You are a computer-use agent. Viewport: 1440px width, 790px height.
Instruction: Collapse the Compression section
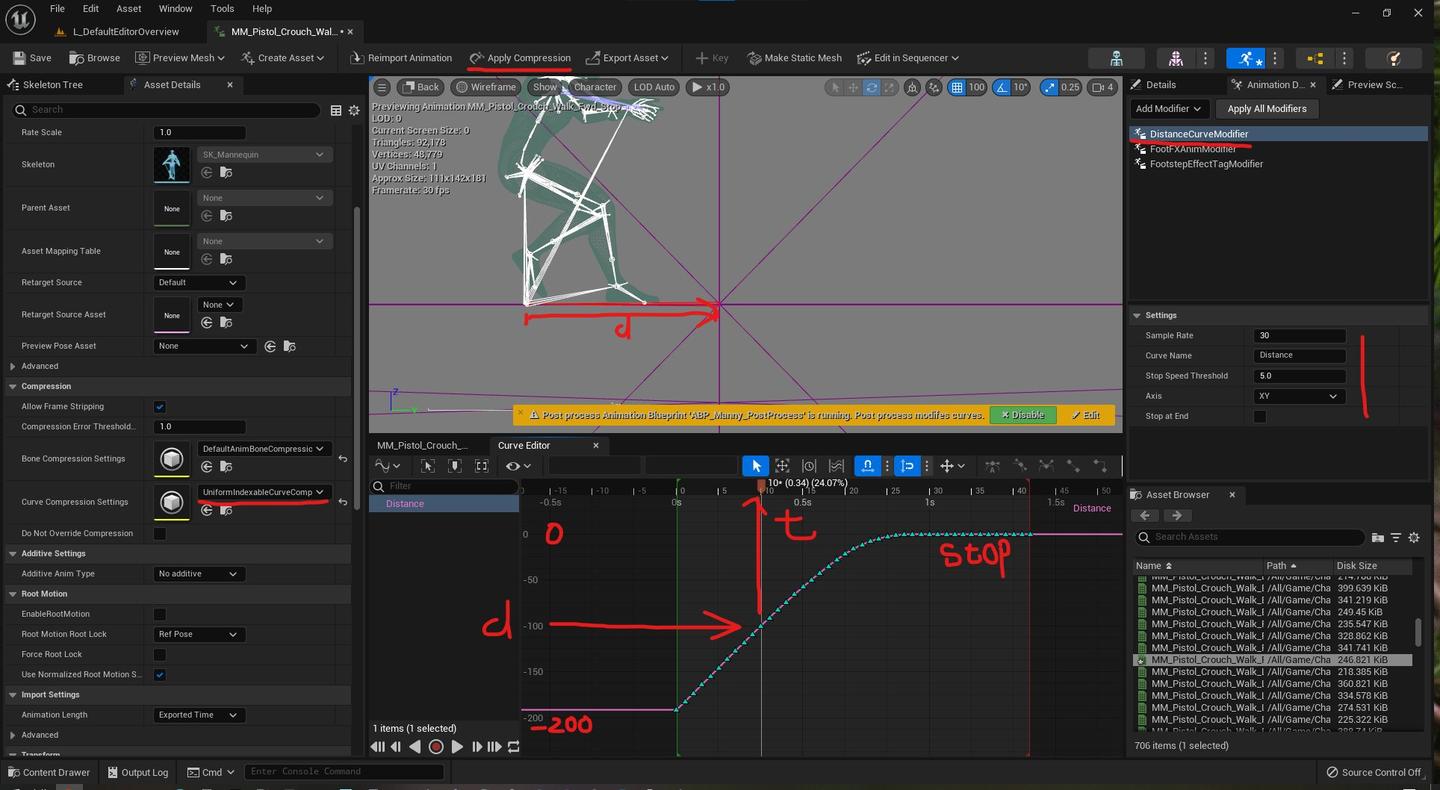[12, 386]
